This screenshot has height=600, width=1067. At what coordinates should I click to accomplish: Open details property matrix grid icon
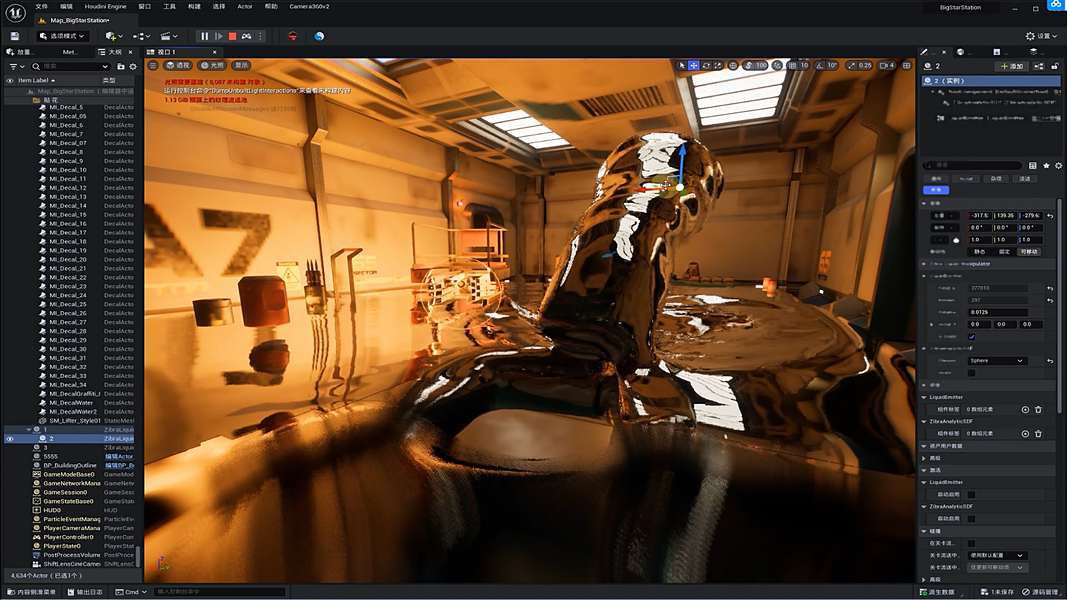pos(1032,165)
